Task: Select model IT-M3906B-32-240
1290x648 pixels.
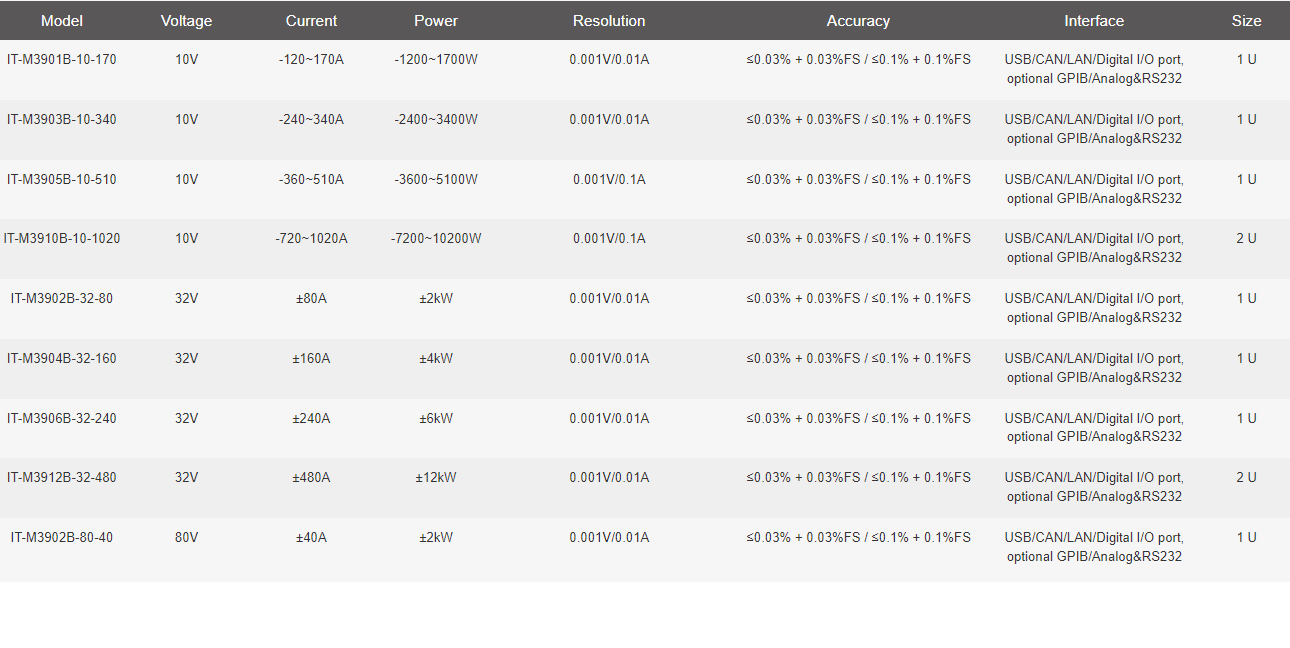Action: click(62, 418)
